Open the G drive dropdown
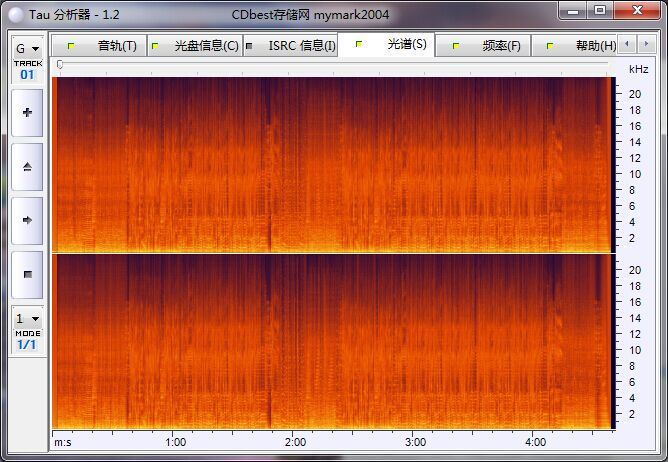This screenshot has height=462, width=668. (28, 49)
